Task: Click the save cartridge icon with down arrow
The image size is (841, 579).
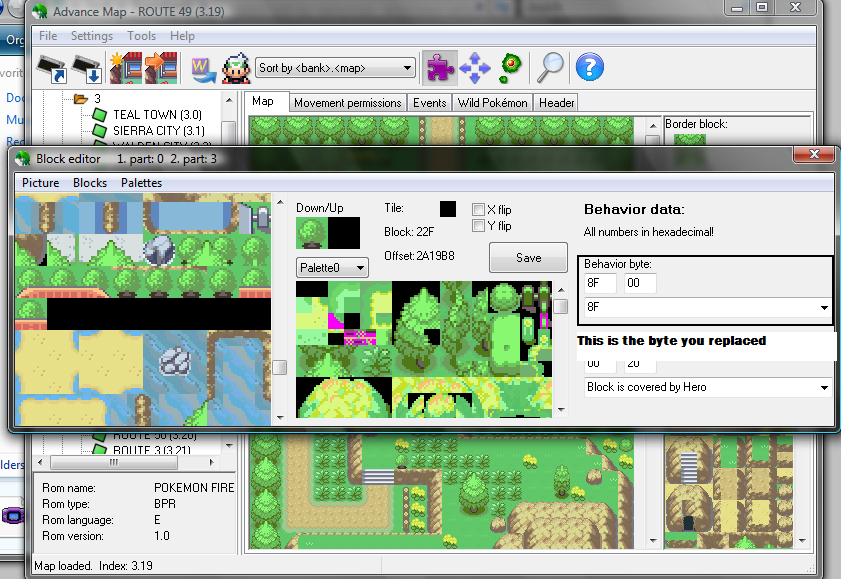Action: pyautogui.click(x=87, y=68)
